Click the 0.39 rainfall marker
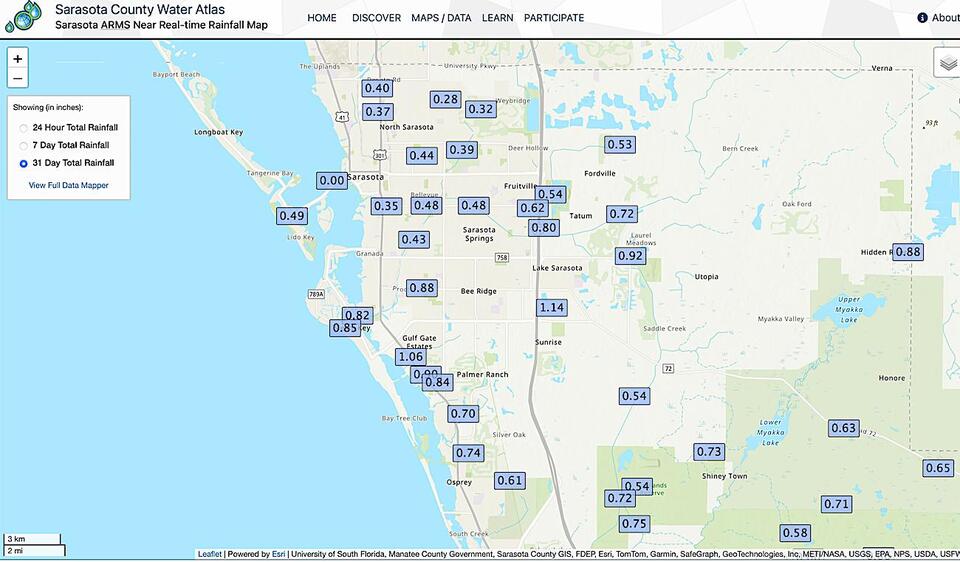Screen dimensions: 960x562 point(462,149)
